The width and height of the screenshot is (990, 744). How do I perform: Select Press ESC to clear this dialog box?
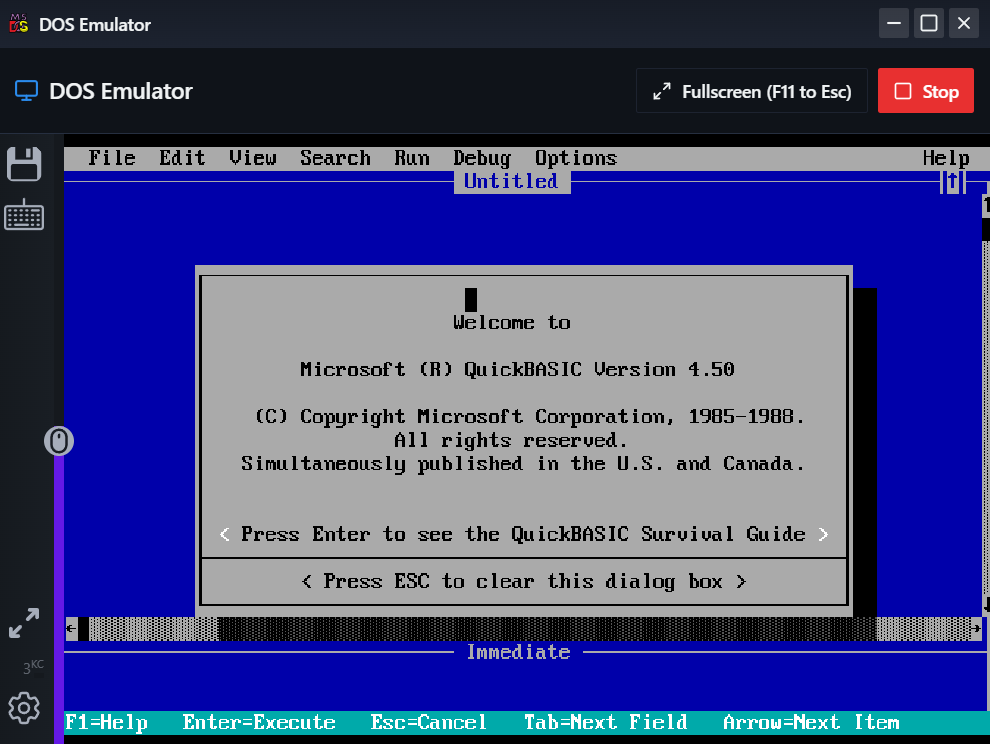tap(523, 581)
